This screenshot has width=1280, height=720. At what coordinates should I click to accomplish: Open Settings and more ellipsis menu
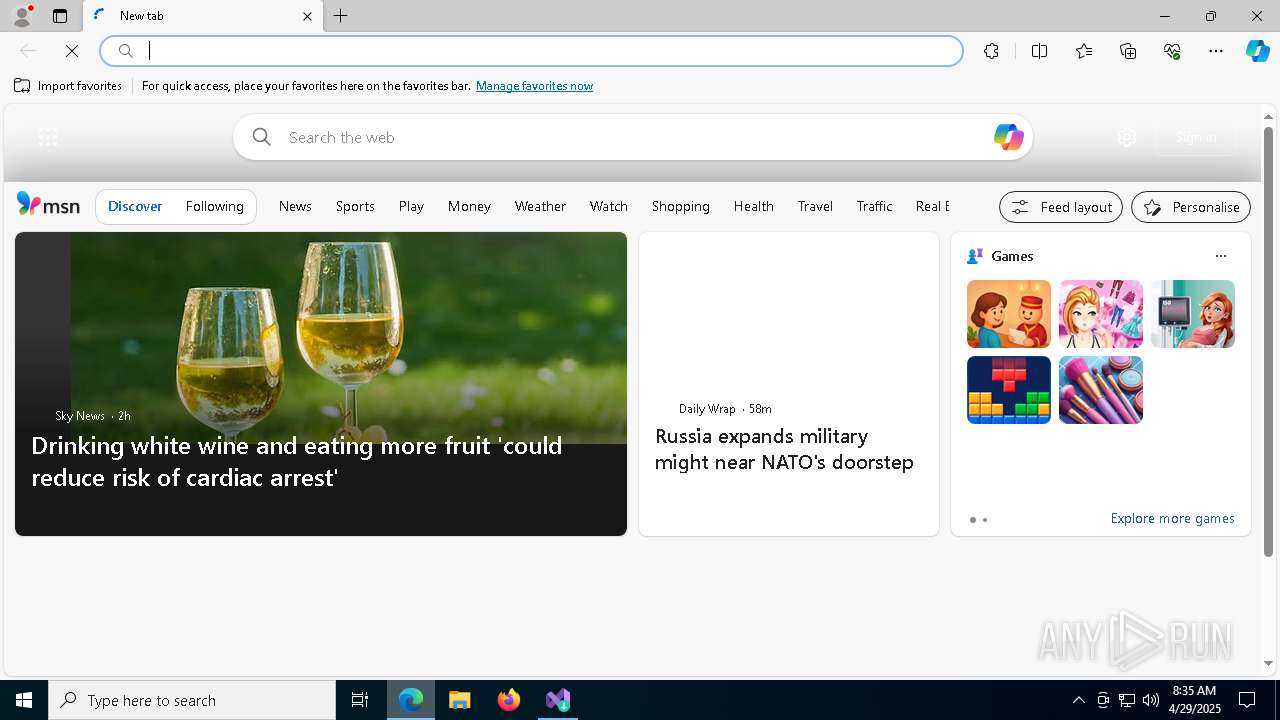pyautogui.click(x=1216, y=51)
